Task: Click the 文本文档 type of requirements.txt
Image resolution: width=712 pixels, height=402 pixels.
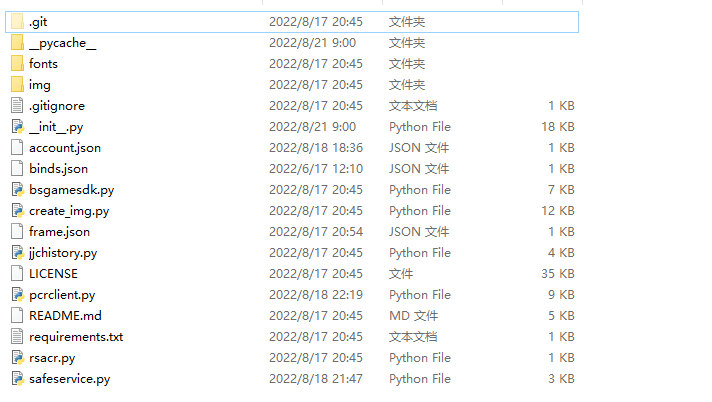Action: point(413,337)
